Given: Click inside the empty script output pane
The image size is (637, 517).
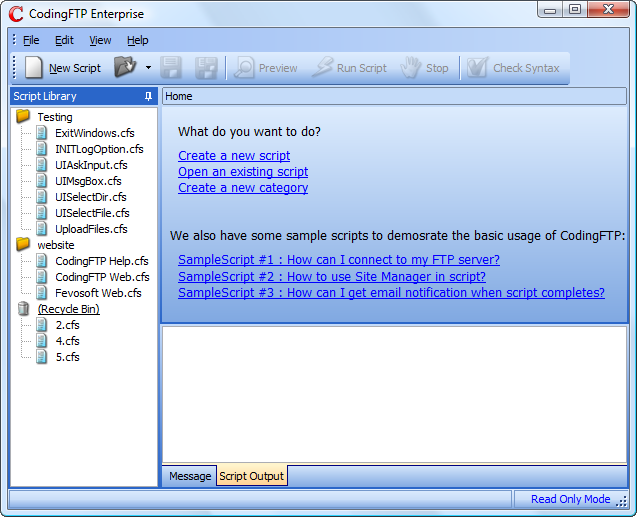Looking at the screenshot, I should tap(394, 394).
